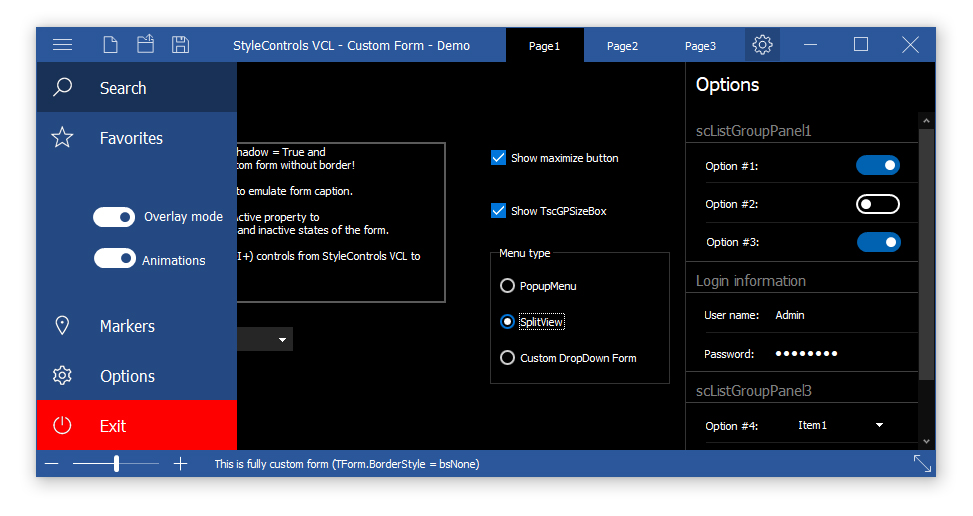
Task: Click the Options panel scrollbar down arrow
Action: pyautogui.click(x=926, y=442)
